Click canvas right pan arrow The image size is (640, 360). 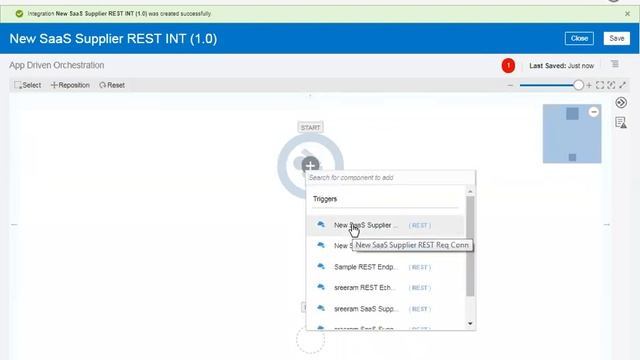tap(607, 224)
